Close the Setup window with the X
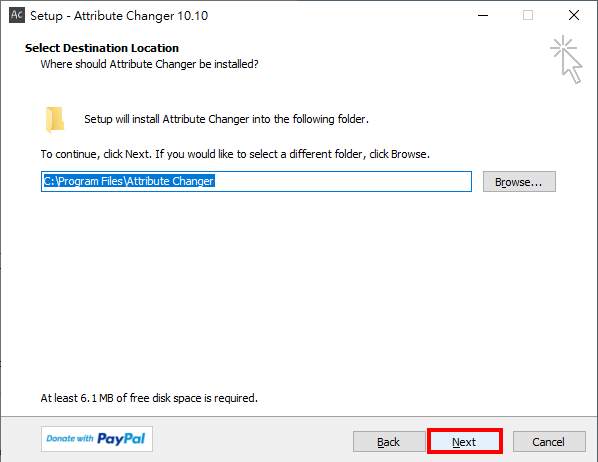This screenshot has width=598, height=462. pyautogui.click(x=574, y=16)
